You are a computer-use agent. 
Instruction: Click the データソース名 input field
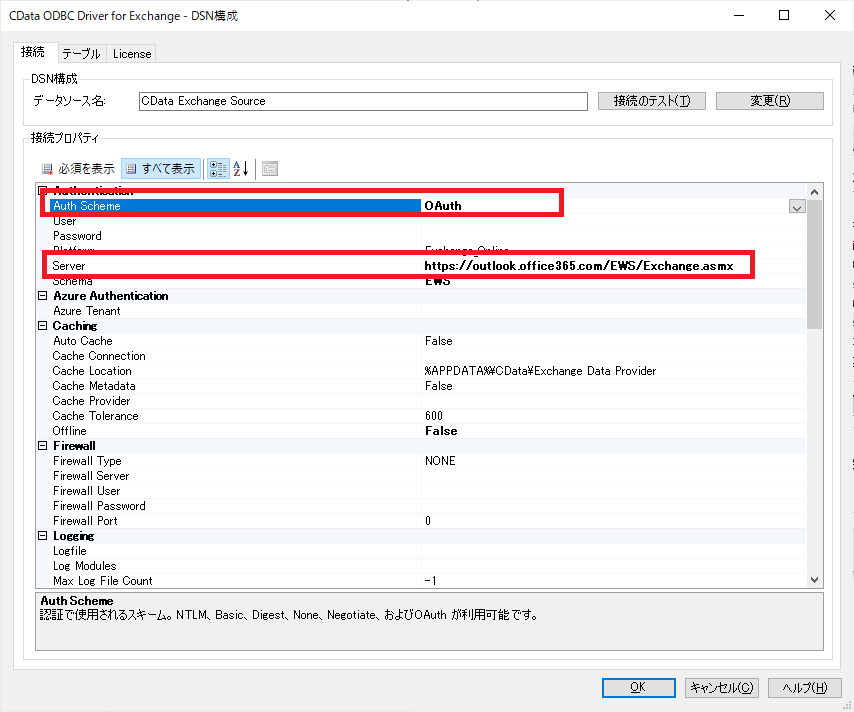[363, 101]
